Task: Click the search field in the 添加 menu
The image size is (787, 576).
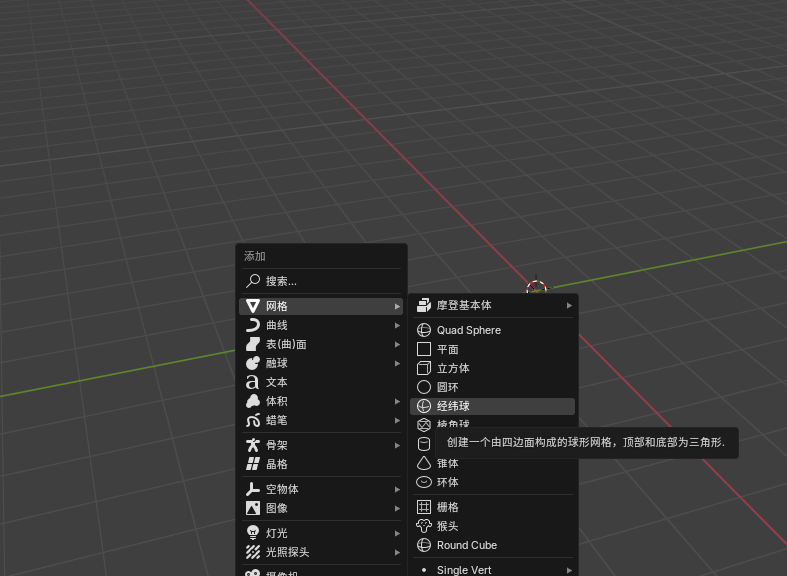Action: pos(321,281)
